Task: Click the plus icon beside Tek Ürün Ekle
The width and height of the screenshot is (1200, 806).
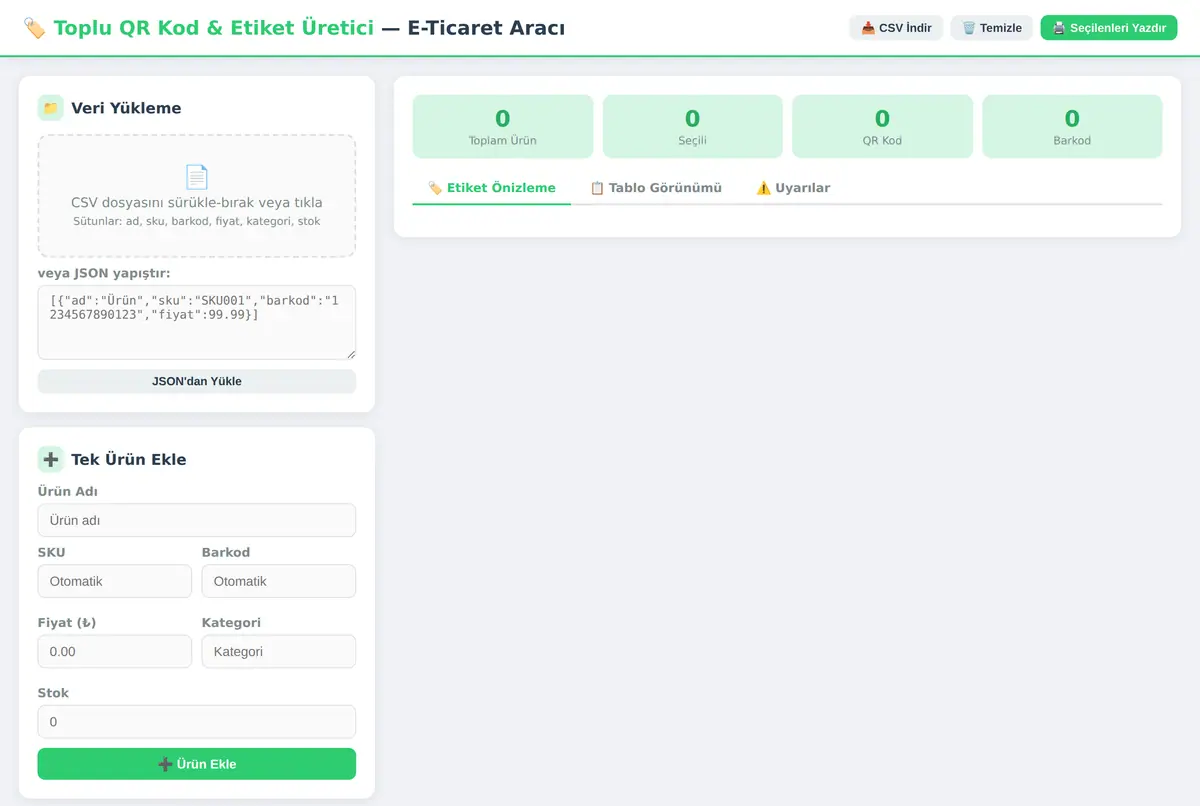Action: (x=51, y=459)
